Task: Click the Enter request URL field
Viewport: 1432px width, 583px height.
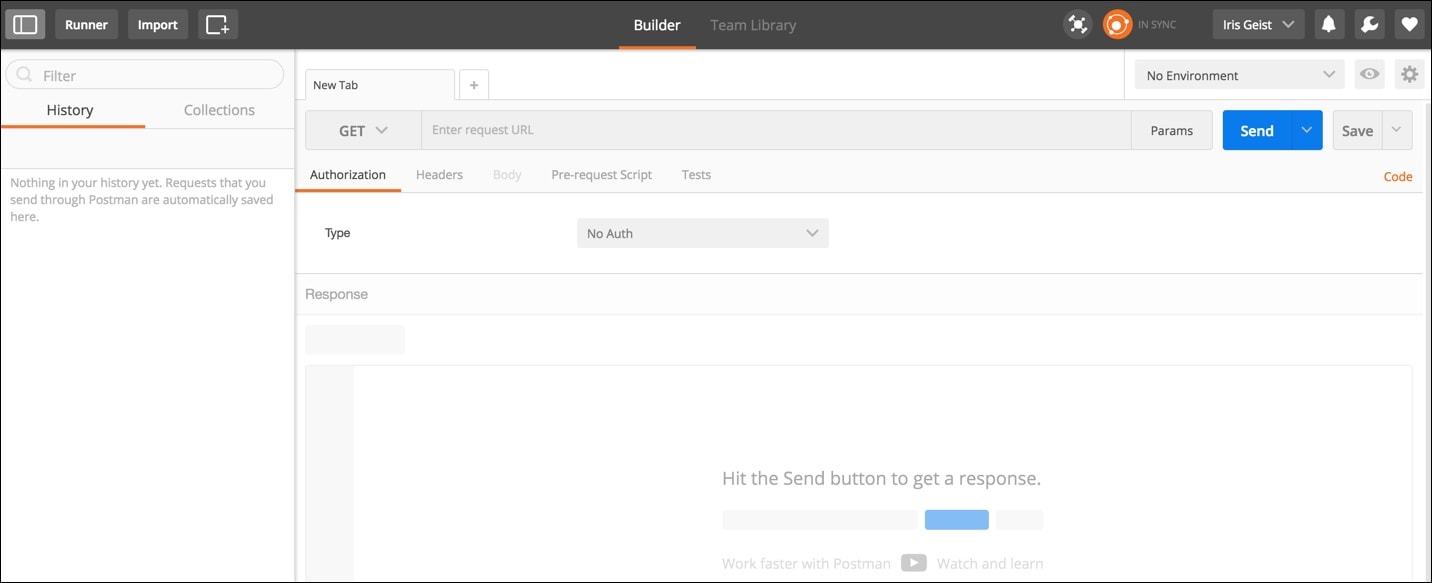Action: click(700, 129)
